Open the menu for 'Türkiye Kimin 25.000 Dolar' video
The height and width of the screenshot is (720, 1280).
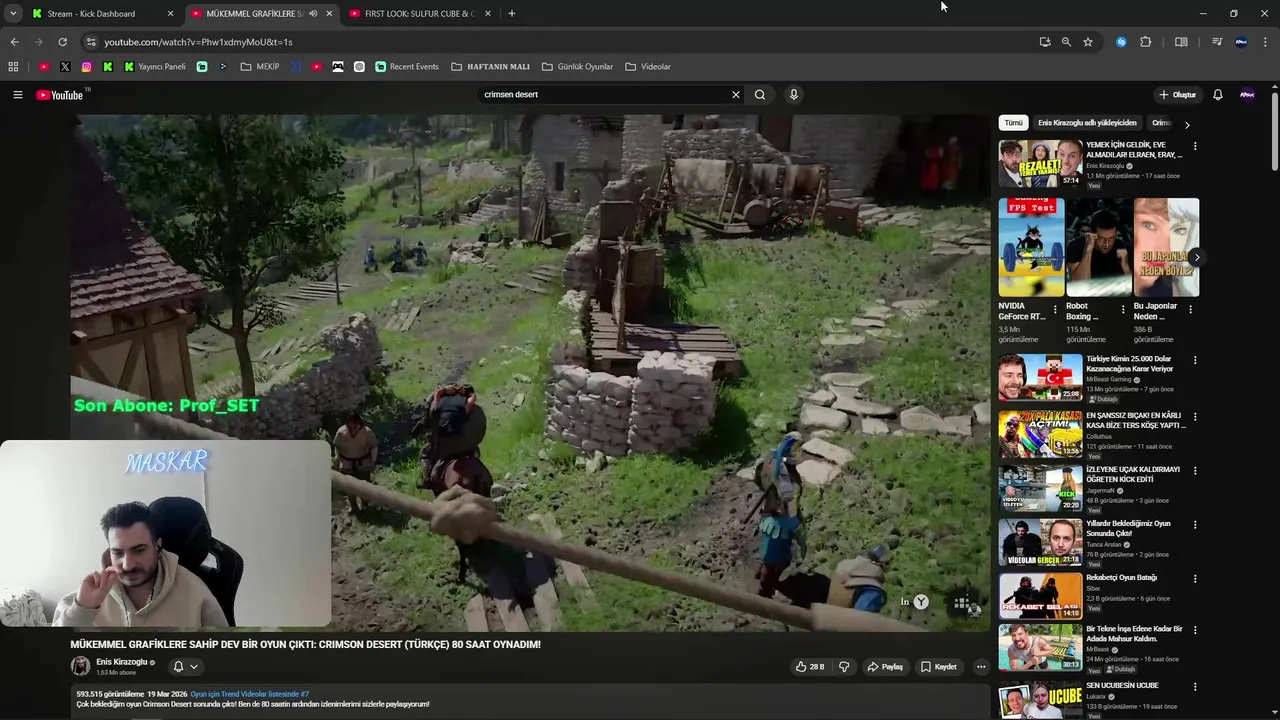[1194, 360]
